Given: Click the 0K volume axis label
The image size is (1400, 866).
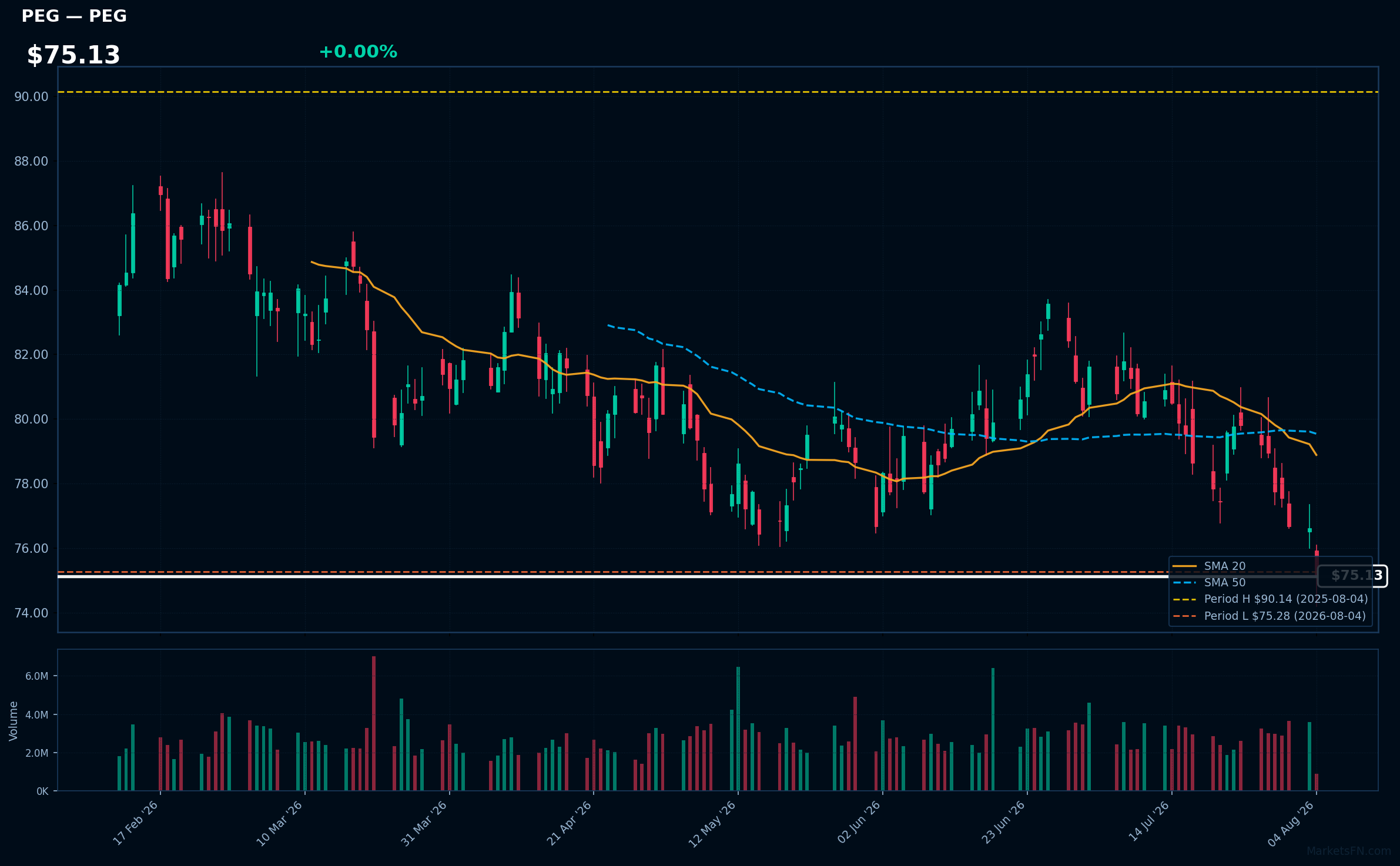Looking at the screenshot, I should pyautogui.click(x=42, y=791).
